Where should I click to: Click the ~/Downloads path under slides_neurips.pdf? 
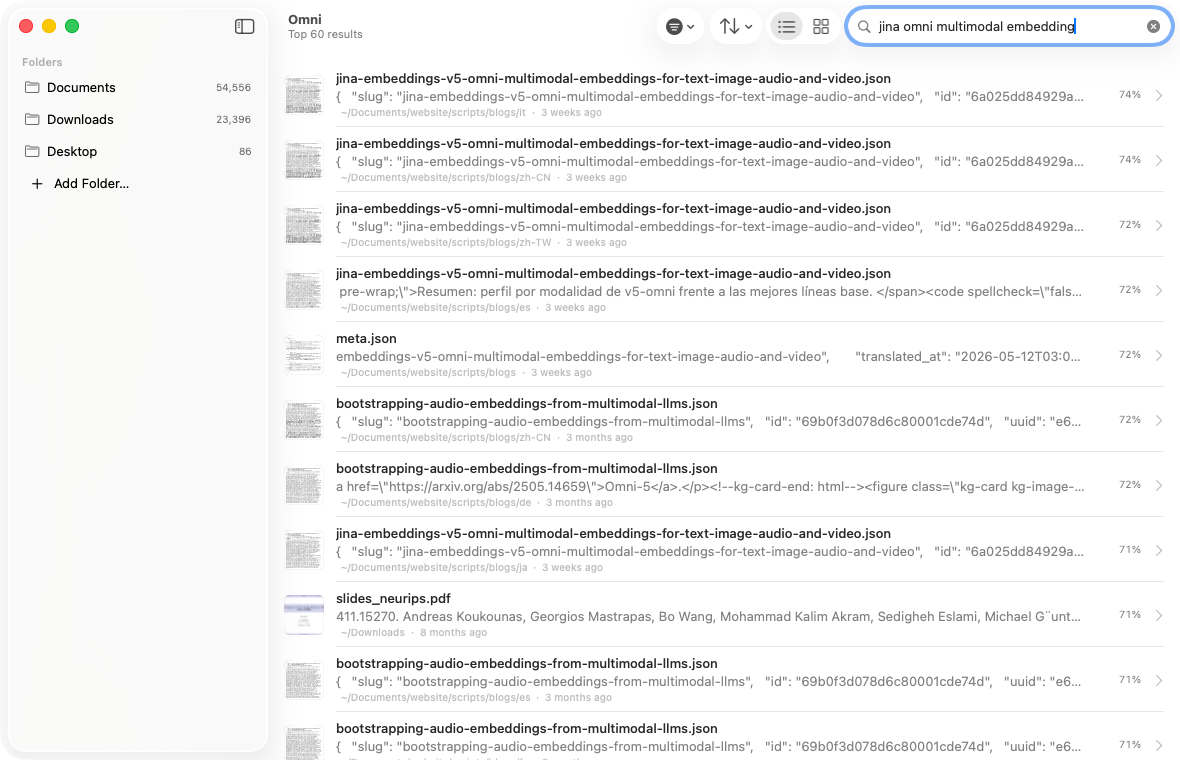[373, 633]
